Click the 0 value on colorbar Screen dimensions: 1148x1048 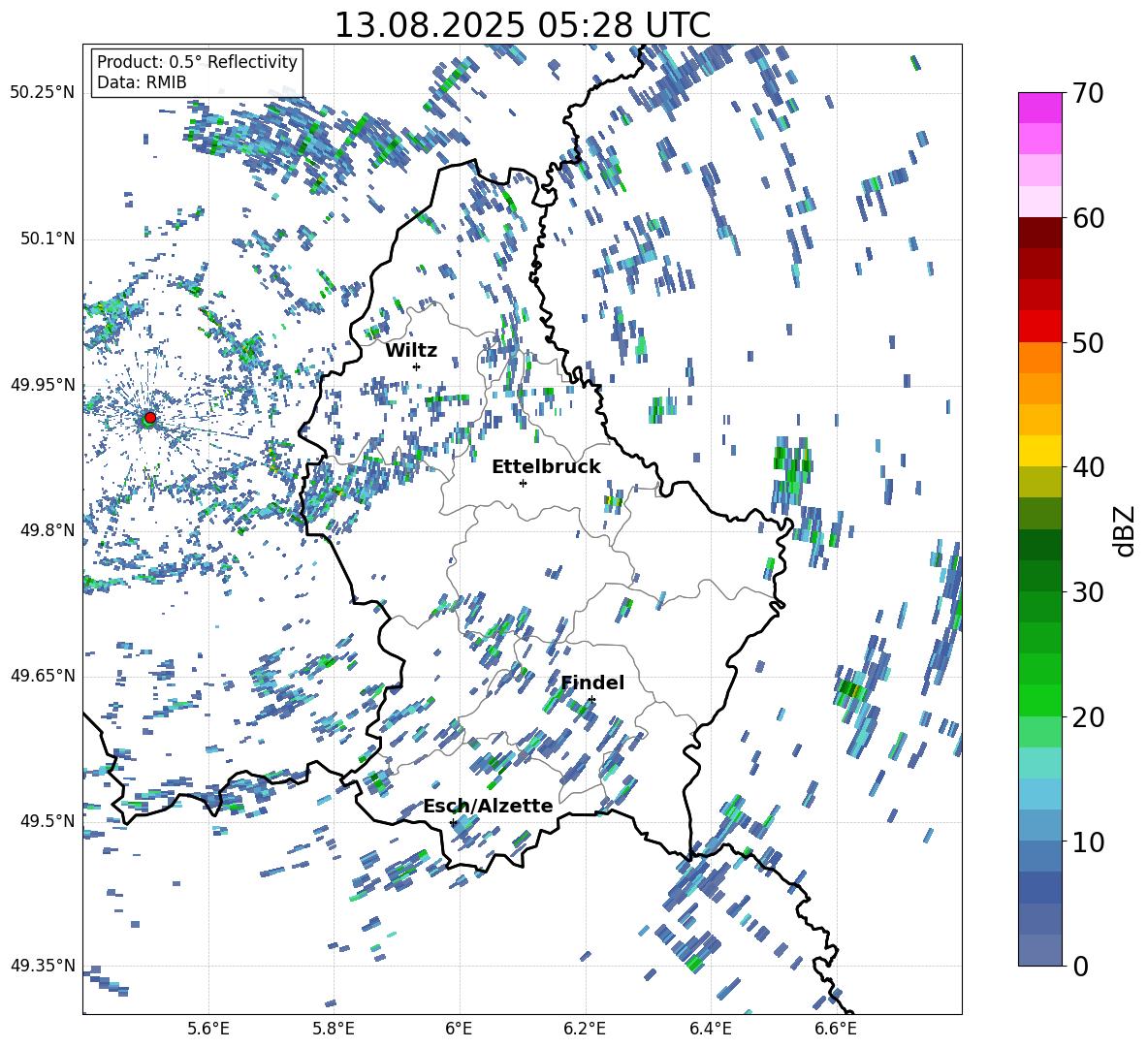click(1079, 966)
